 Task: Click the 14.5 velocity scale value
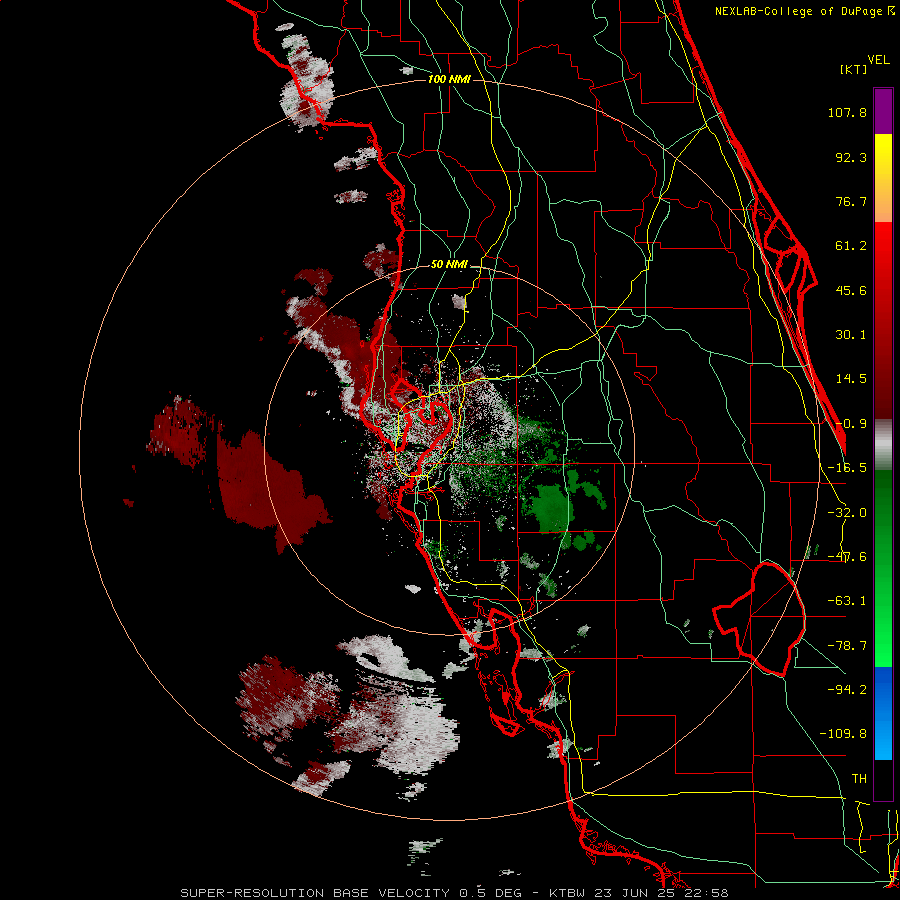[x=851, y=379]
